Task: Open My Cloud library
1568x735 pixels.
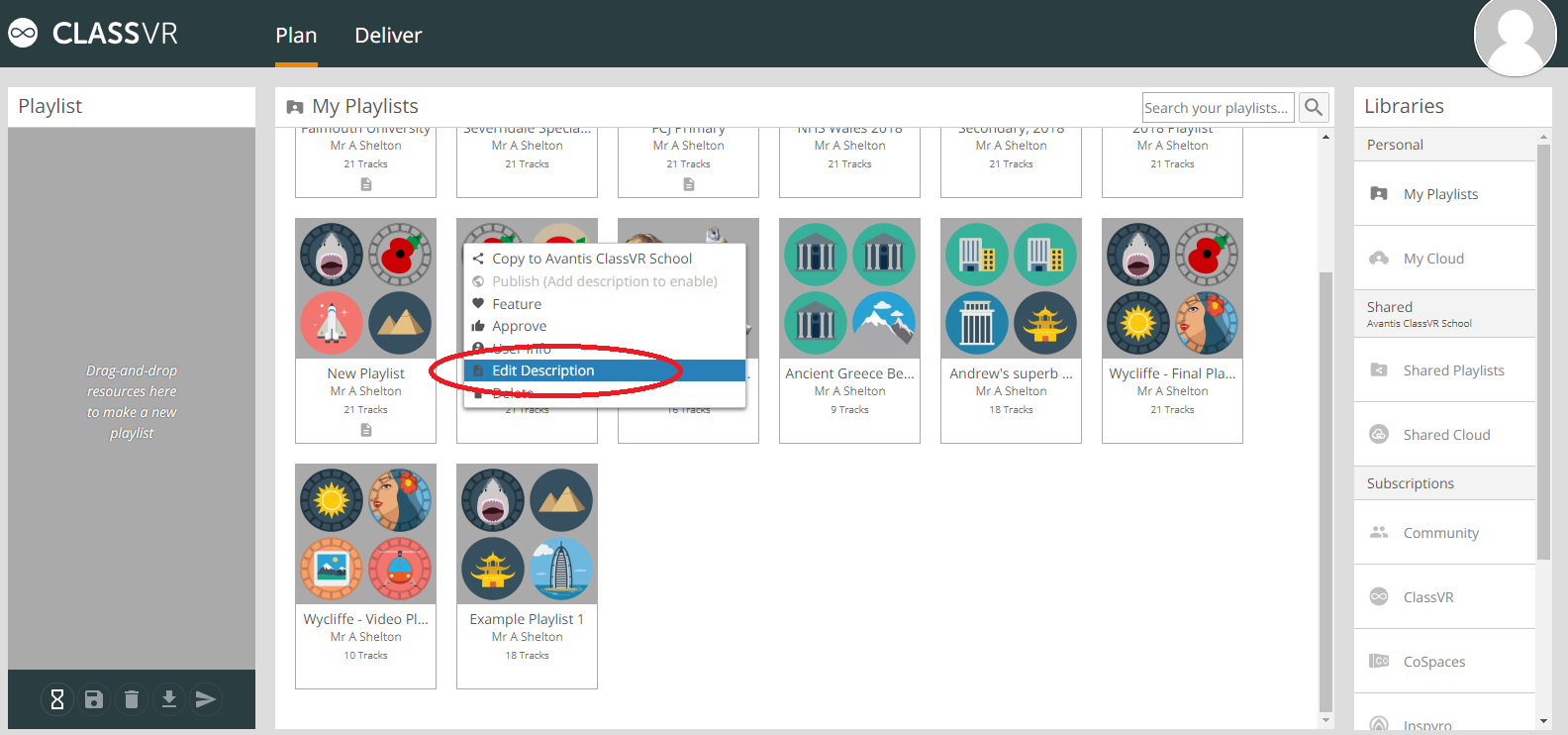Action: tap(1444, 258)
